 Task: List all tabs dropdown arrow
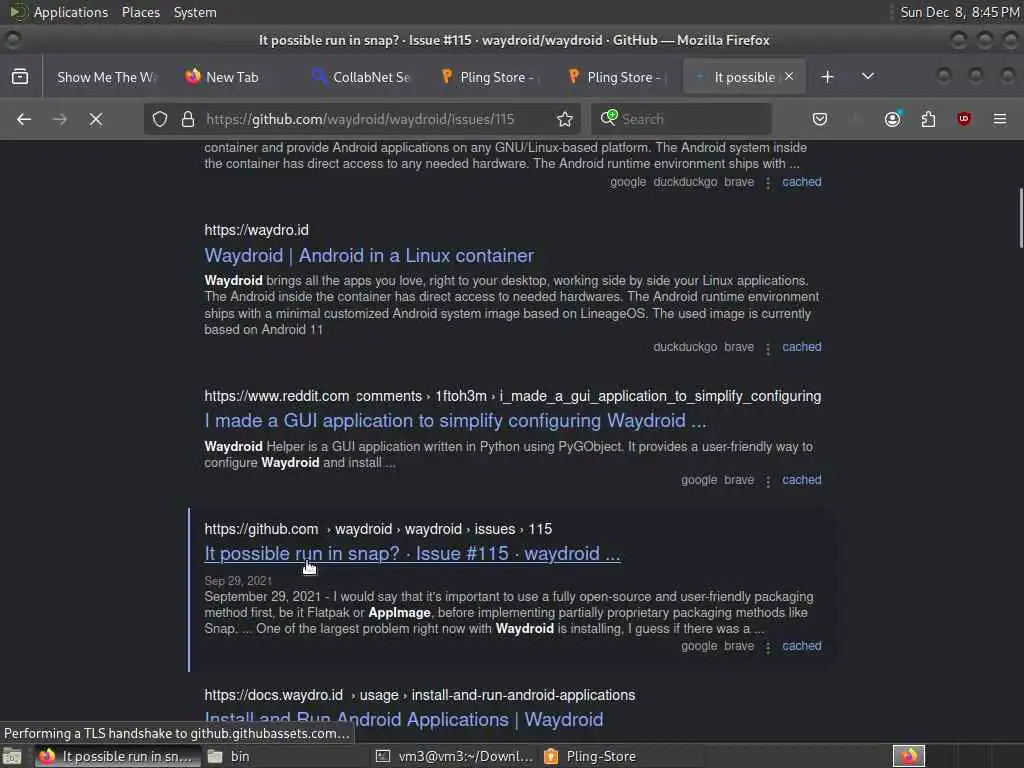click(x=867, y=76)
